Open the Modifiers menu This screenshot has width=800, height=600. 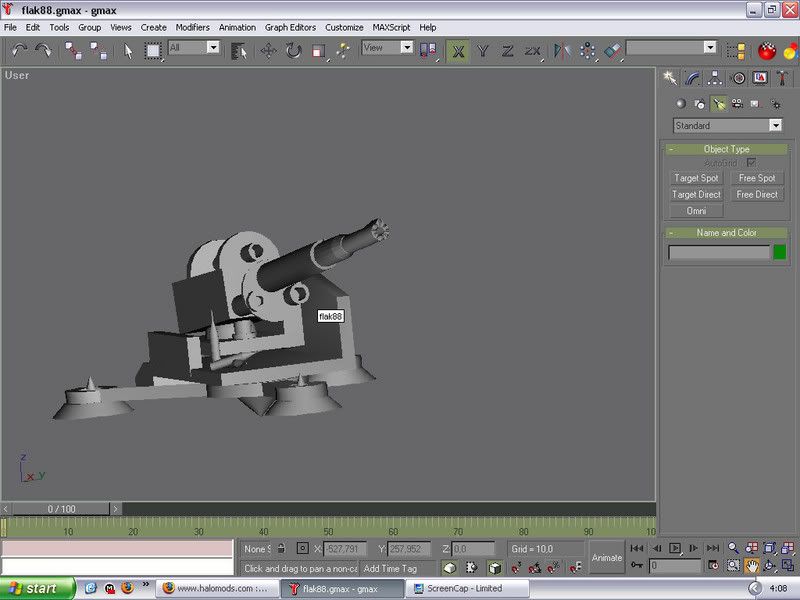pyautogui.click(x=192, y=28)
